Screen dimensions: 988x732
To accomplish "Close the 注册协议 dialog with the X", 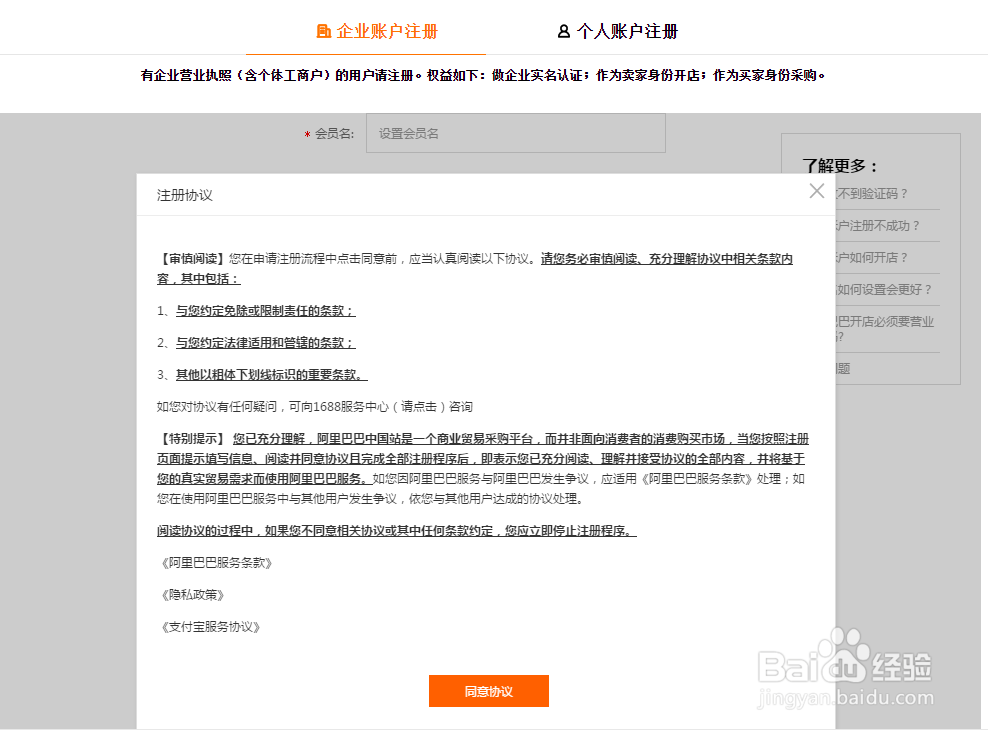I will click(x=816, y=191).
